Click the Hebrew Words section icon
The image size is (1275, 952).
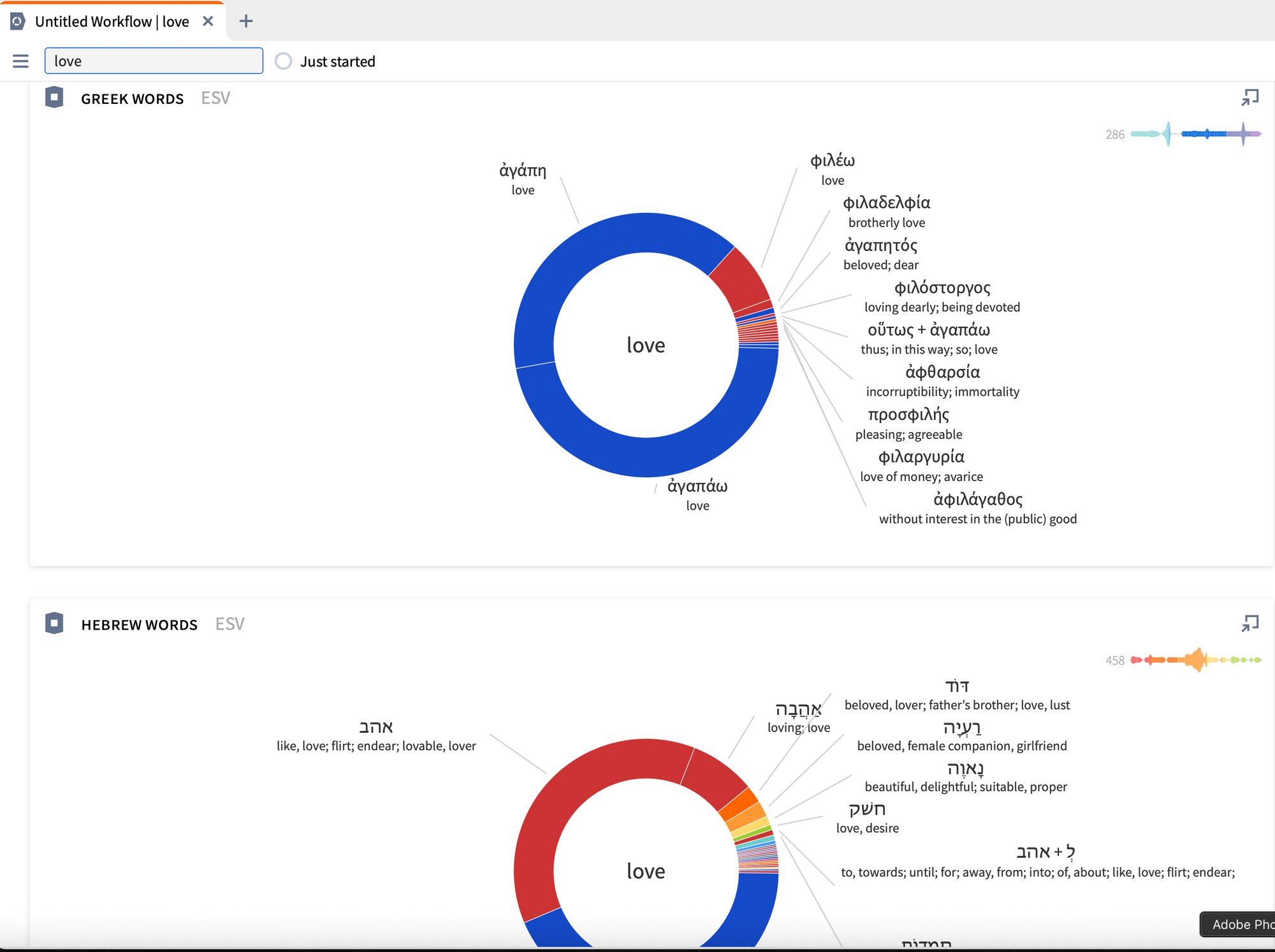[54, 623]
